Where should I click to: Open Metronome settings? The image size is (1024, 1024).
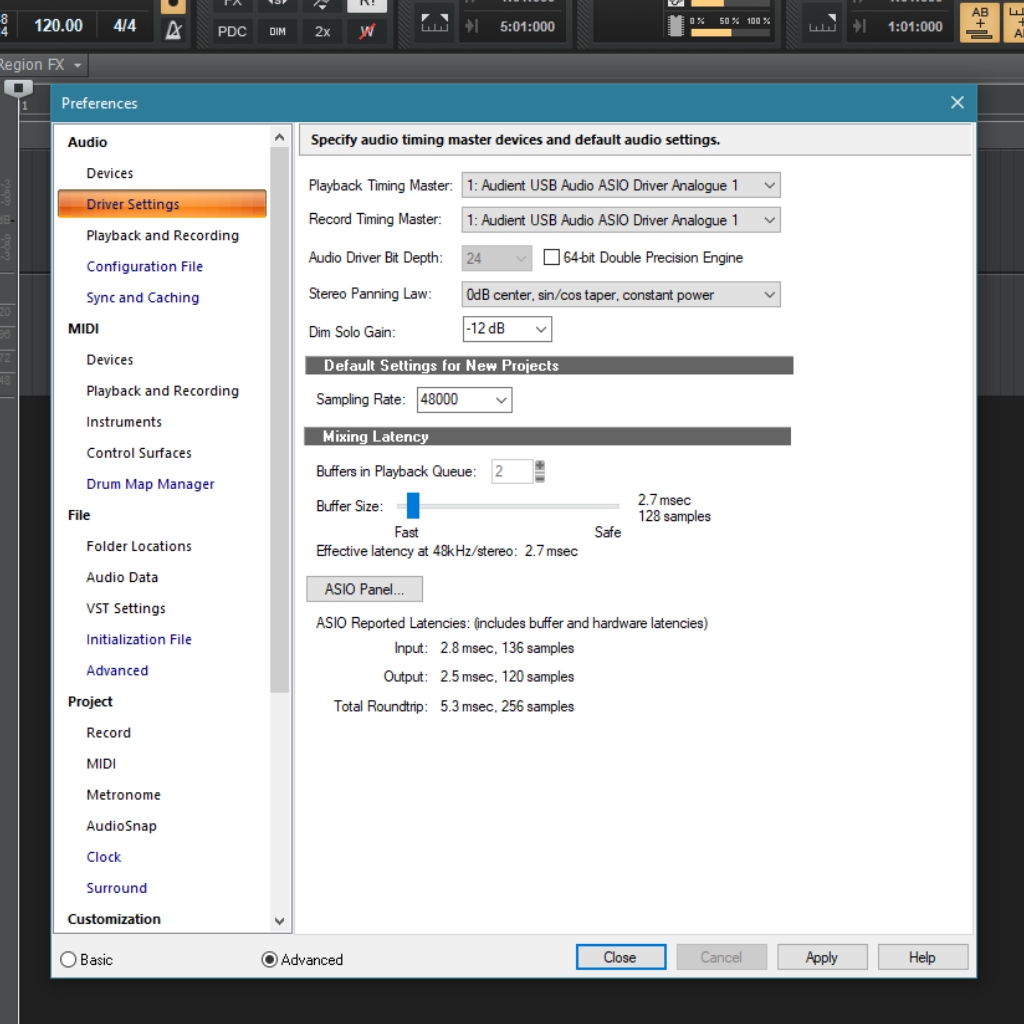[123, 795]
